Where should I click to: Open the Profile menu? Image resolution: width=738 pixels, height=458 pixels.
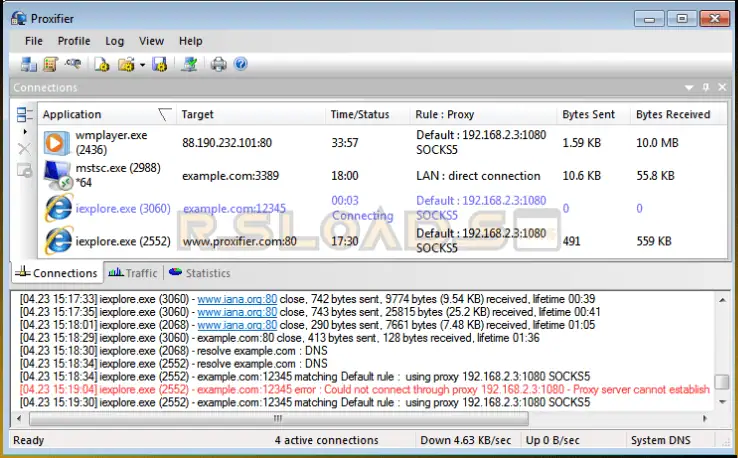pyautogui.click(x=74, y=41)
